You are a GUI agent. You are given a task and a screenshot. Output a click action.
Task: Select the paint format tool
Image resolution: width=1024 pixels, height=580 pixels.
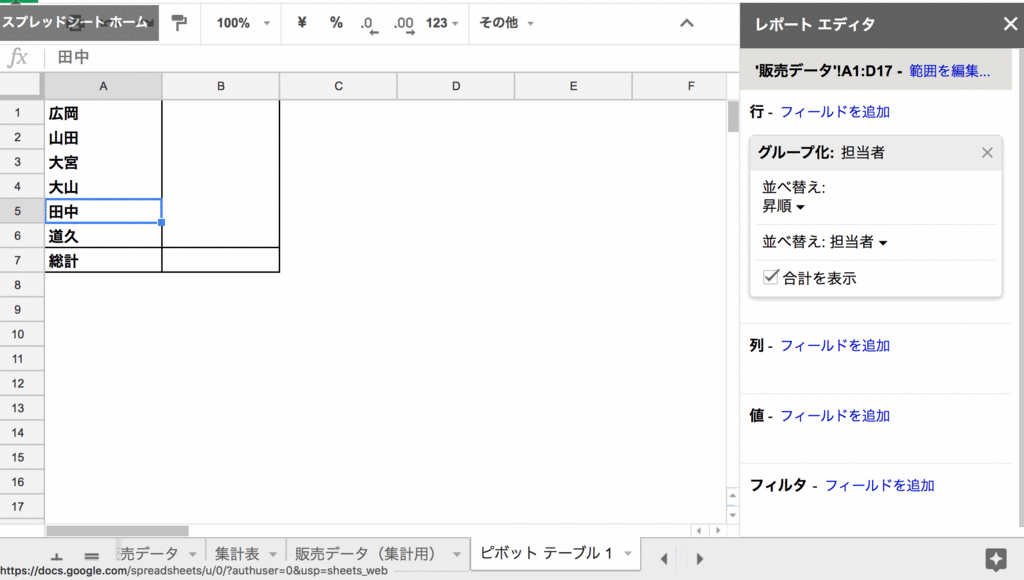coord(180,22)
